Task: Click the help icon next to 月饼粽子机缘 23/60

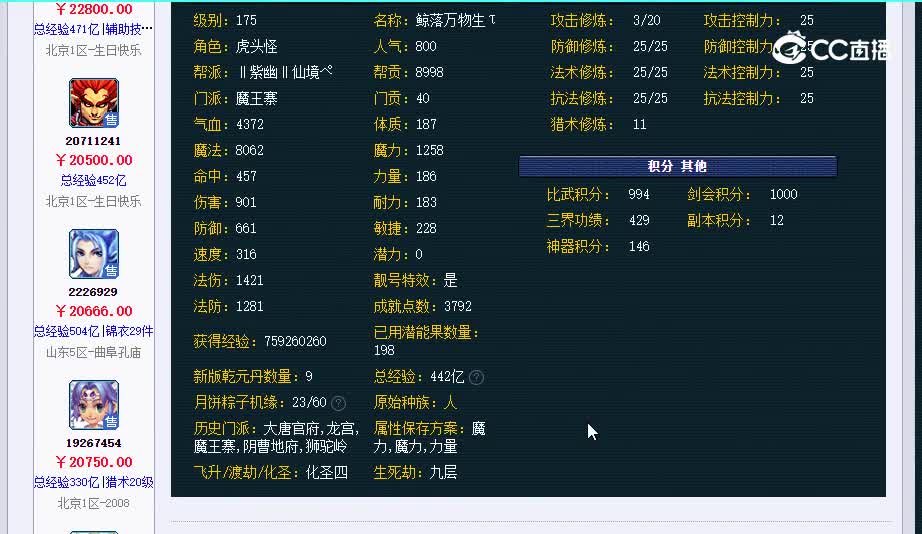Action: coord(338,403)
